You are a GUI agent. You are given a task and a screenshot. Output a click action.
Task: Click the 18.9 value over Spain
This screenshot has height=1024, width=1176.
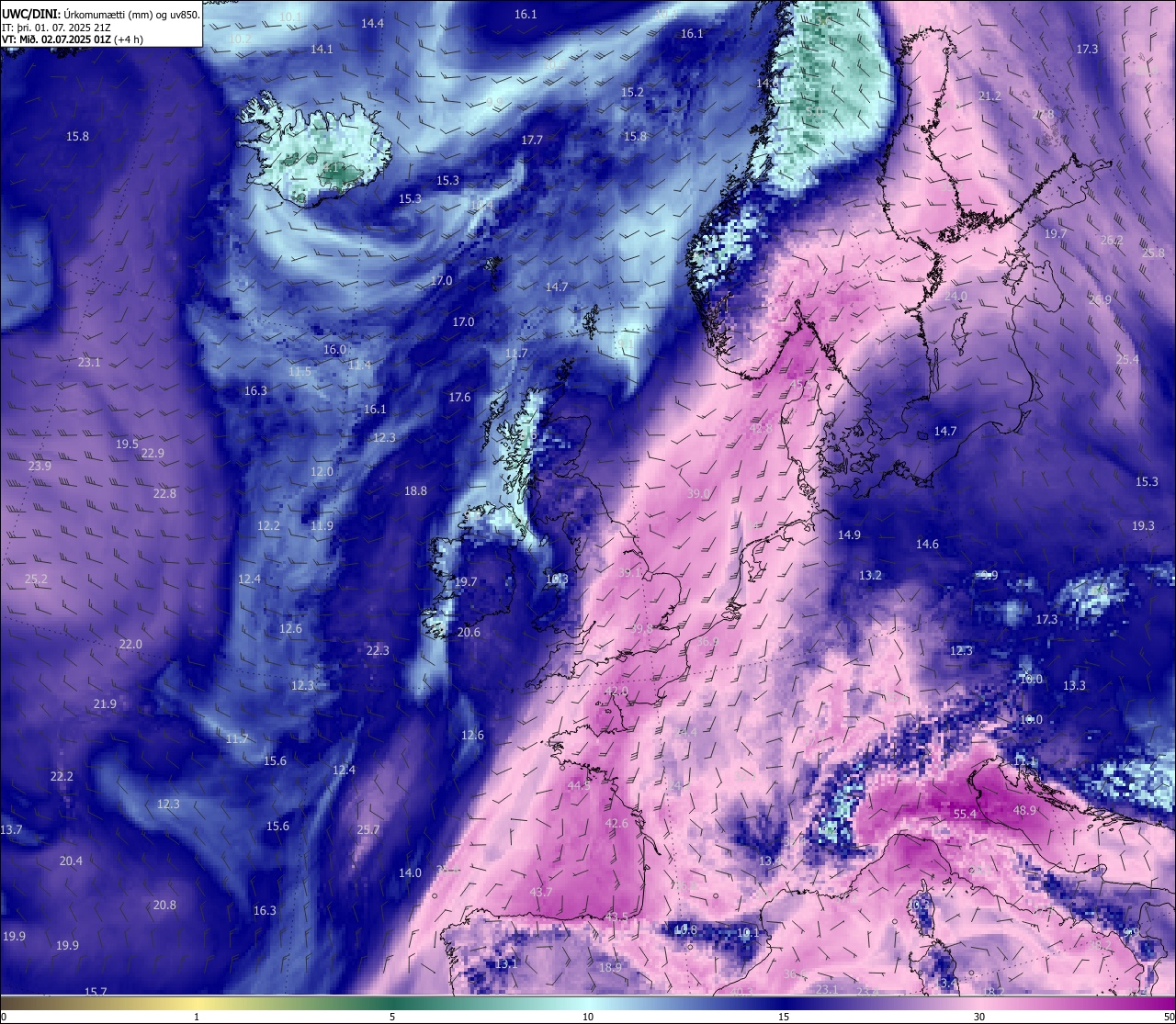610,967
